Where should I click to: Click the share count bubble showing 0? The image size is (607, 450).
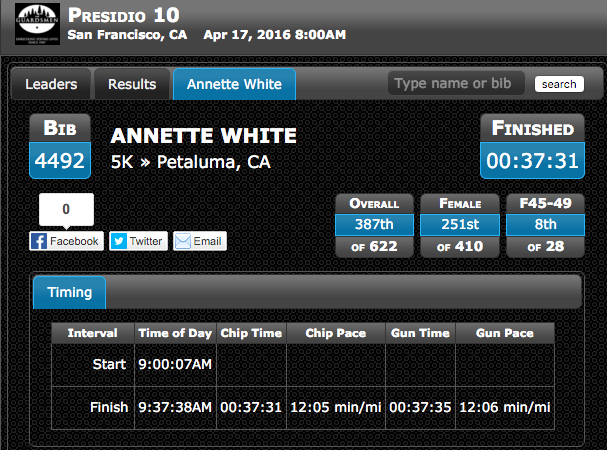[66, 210]
